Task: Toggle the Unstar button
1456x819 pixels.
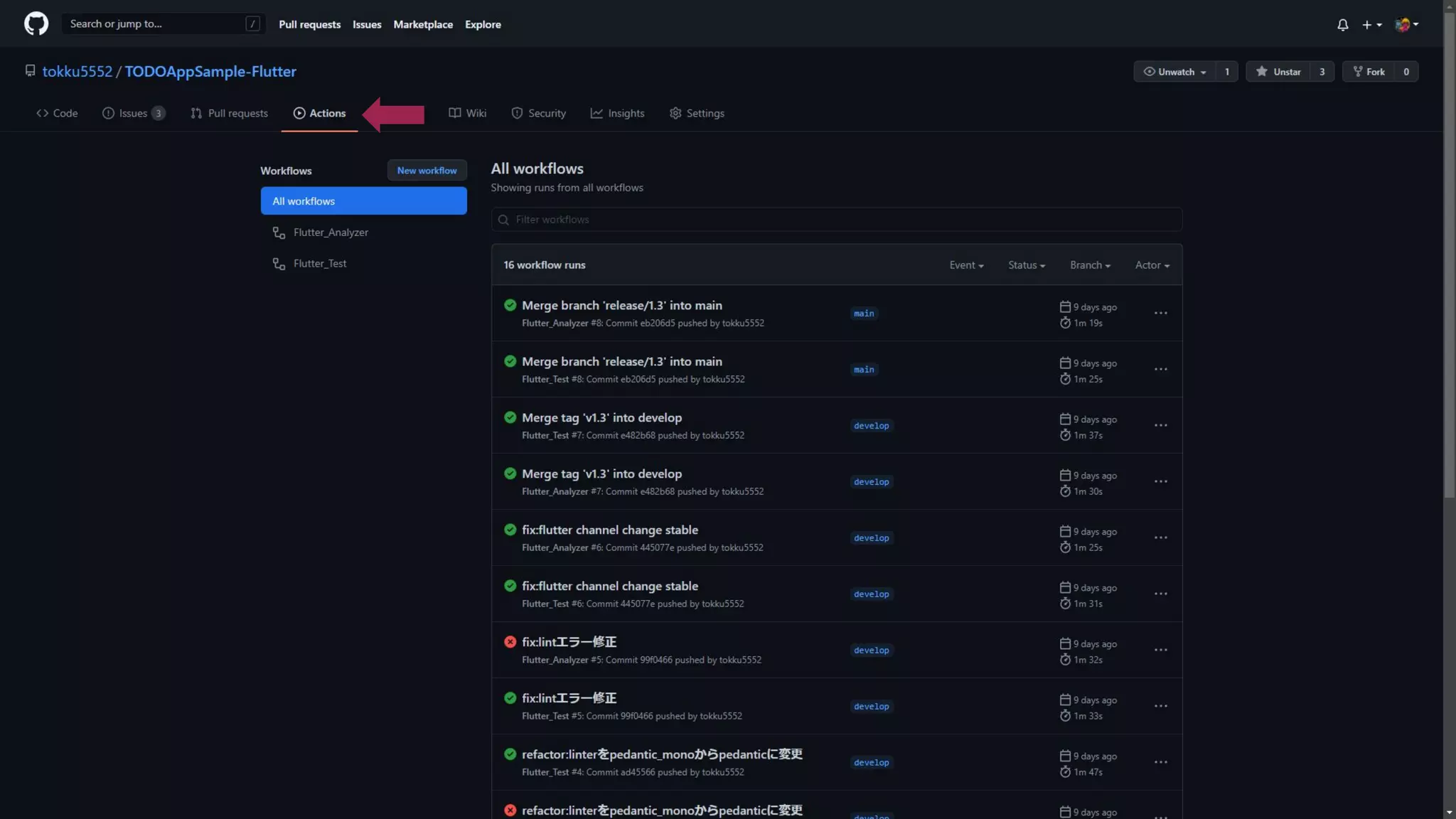Action: point(1278,72)
